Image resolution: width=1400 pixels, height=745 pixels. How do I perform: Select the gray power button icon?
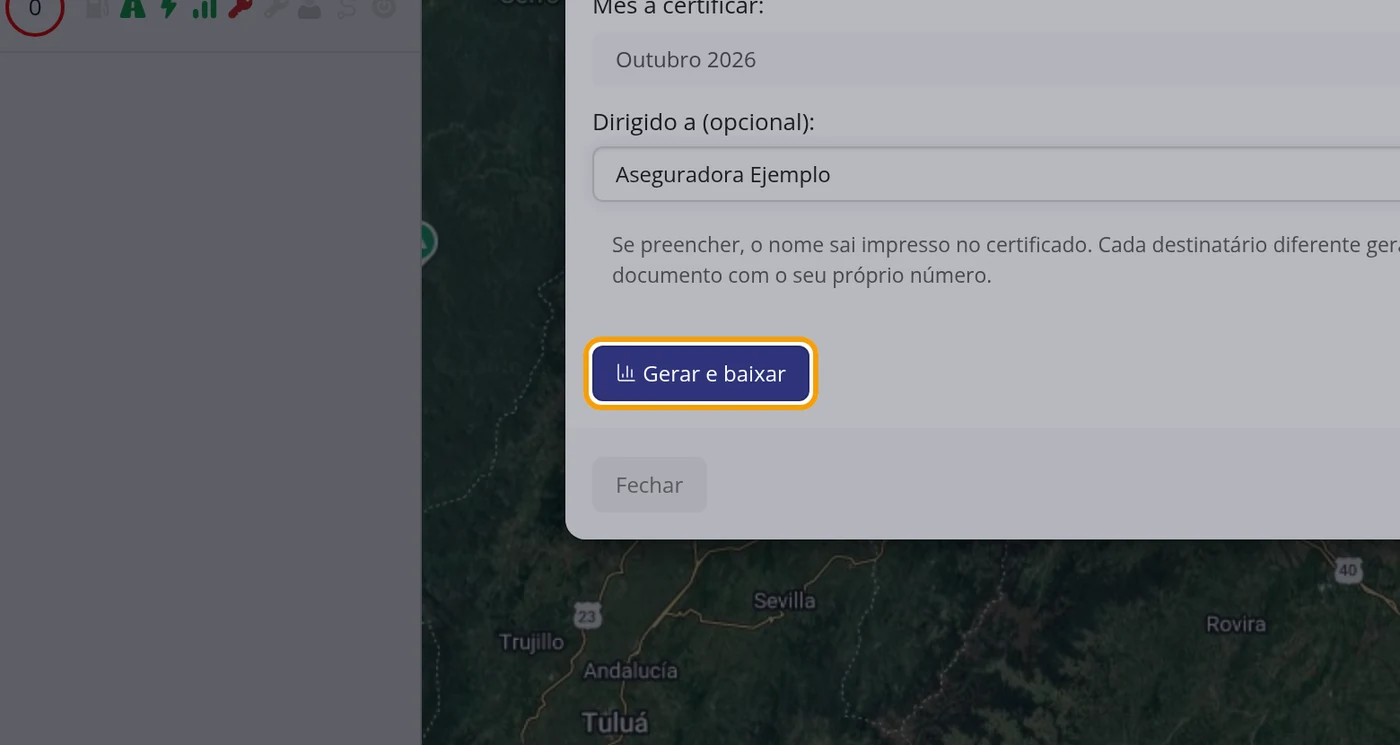click(x=383, y=8)
